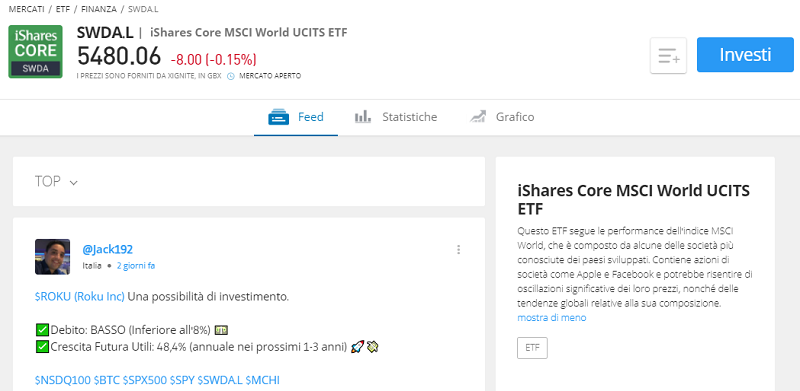Switch to the Statistiche tab

click(x=396, y=117)
